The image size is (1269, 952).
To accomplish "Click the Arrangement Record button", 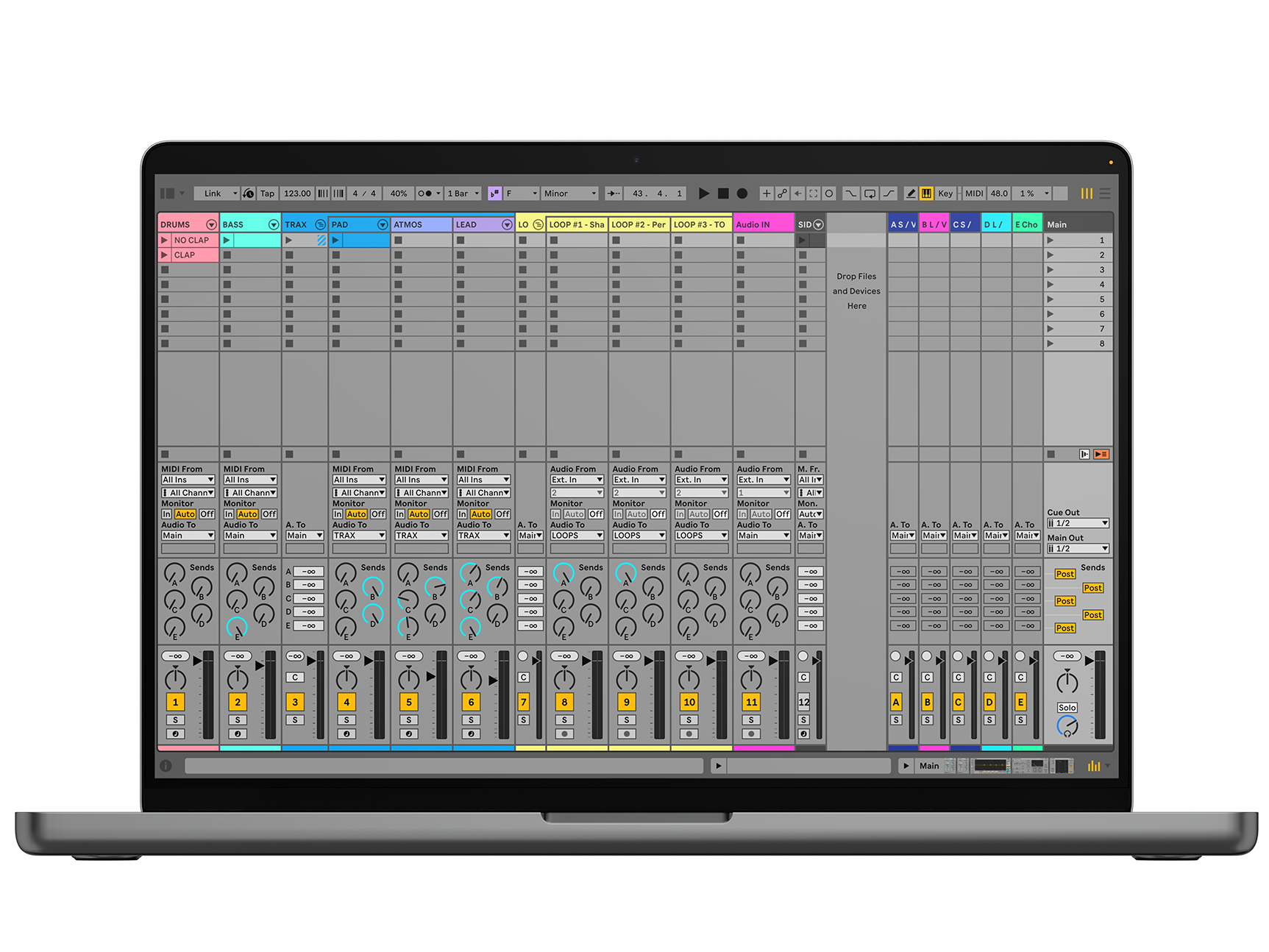I will (x=742, y=193).
